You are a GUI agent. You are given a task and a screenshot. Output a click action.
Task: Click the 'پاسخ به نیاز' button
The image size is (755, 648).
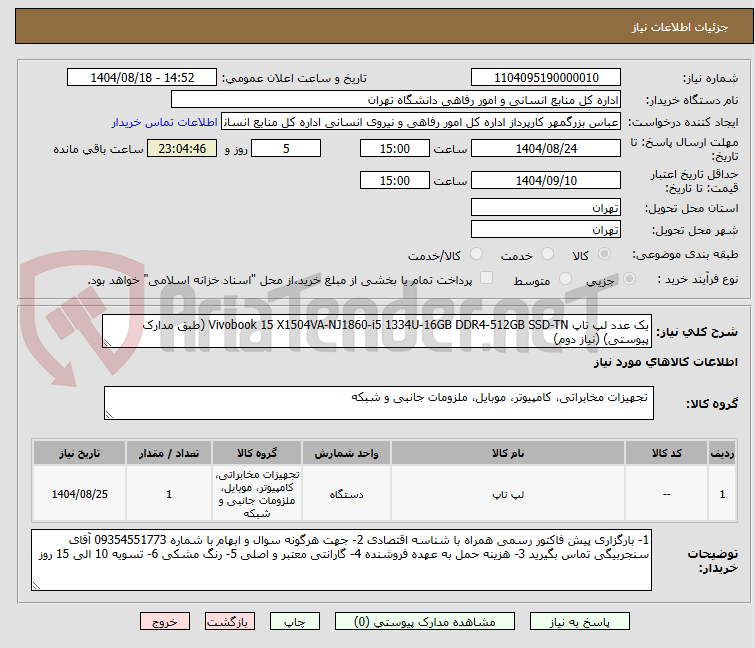click(595, 621)
